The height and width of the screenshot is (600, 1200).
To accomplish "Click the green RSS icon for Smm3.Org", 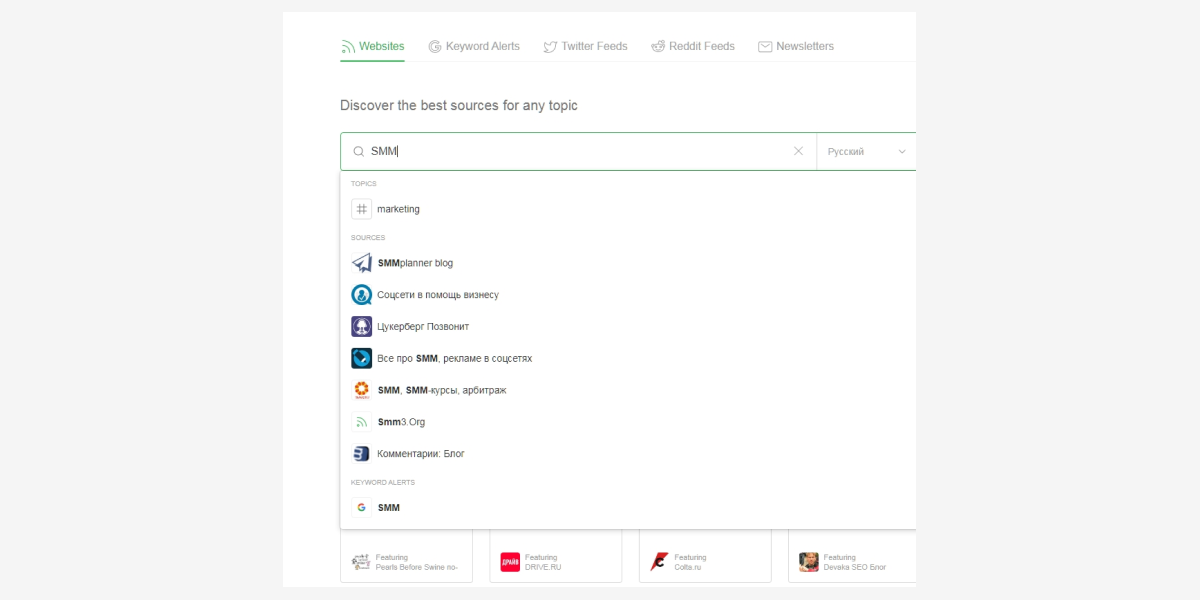I will pyautogui.click(x=361, y=422).
